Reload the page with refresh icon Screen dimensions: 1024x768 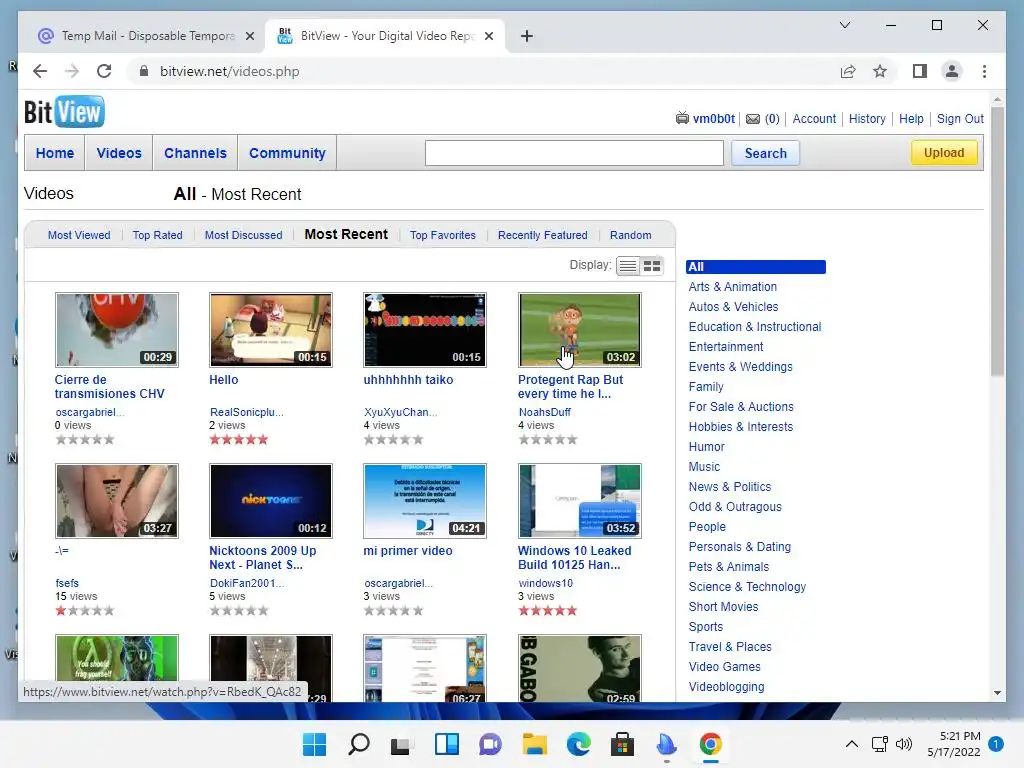[104, 71]
